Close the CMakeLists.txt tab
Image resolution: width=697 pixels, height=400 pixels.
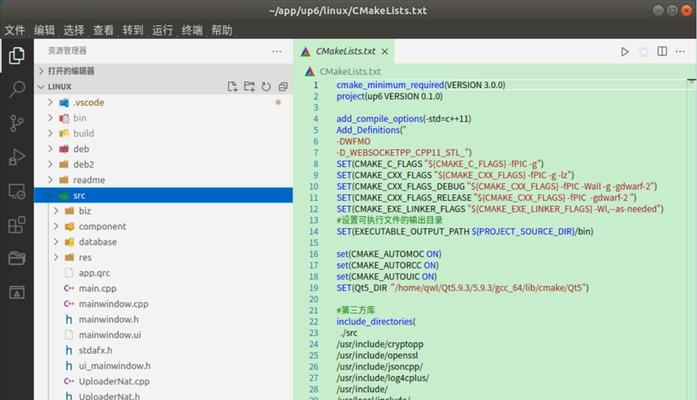(x=385, y=52)
